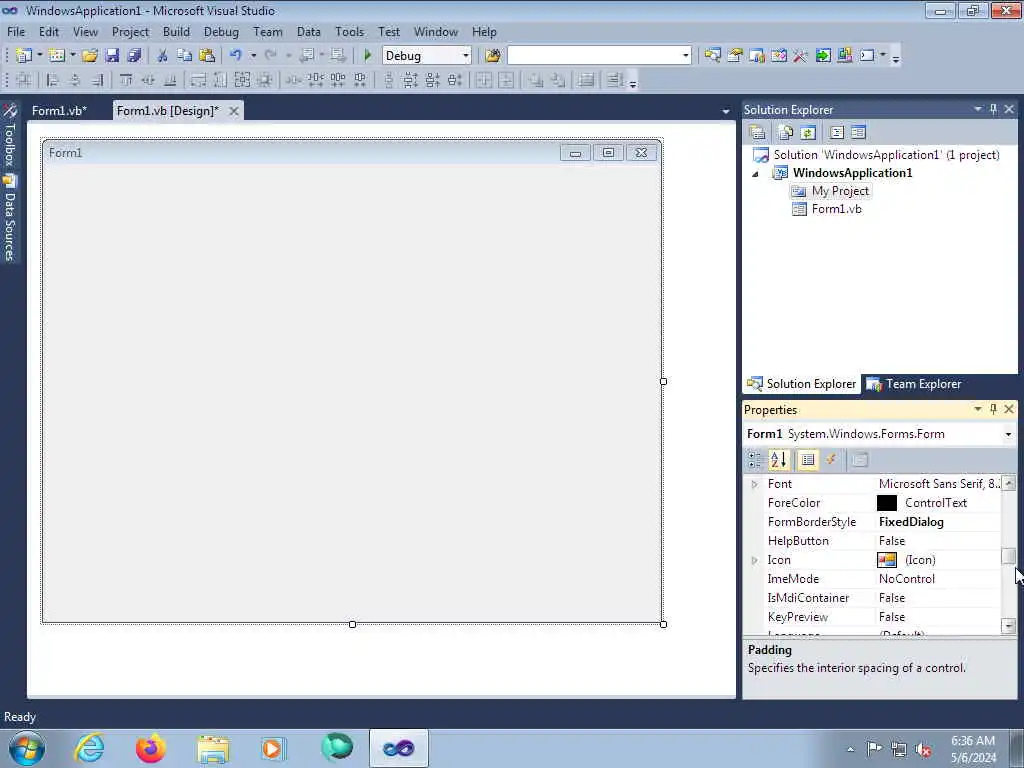Refresh the Solution Explorer tree
The width and height of the screenshot is (1024, 768).
tap(808, 133)
